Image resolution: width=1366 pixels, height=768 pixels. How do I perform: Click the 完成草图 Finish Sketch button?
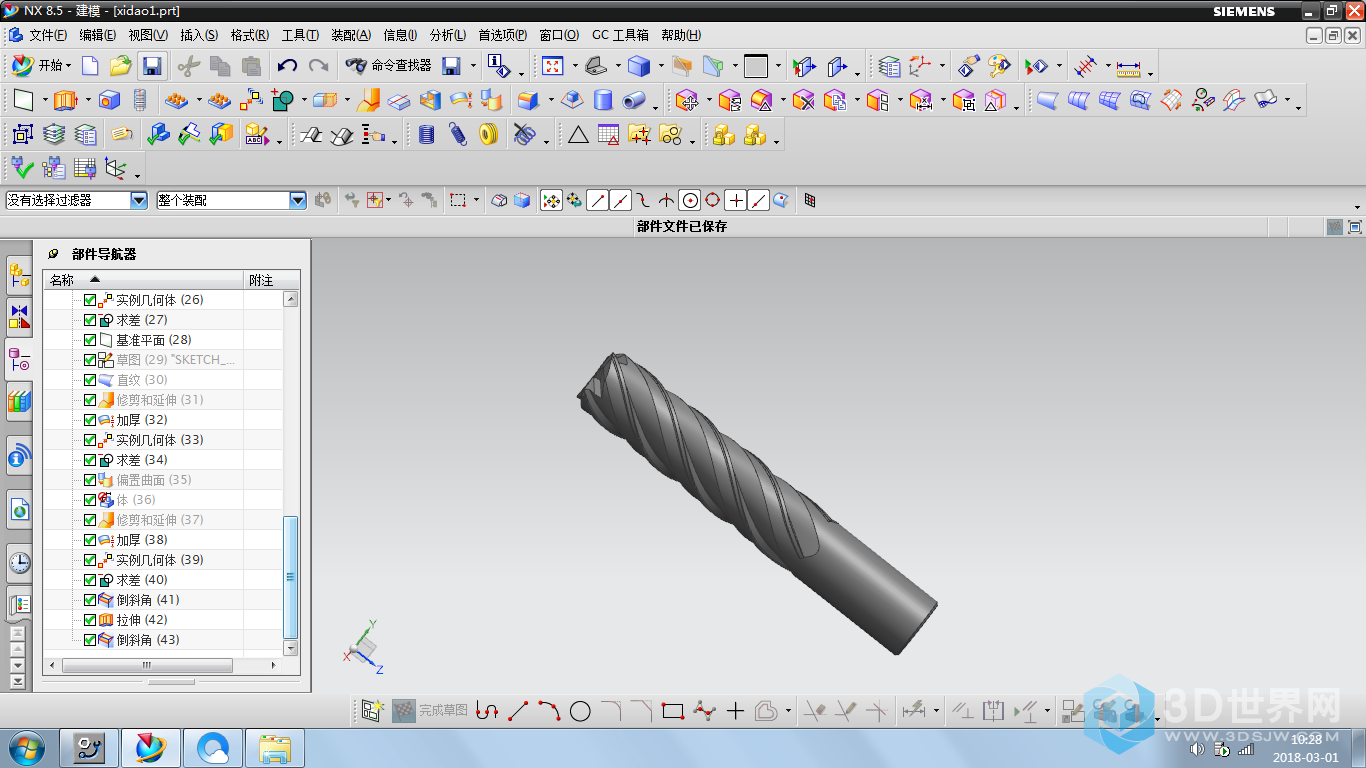click(x=430, y=711)
